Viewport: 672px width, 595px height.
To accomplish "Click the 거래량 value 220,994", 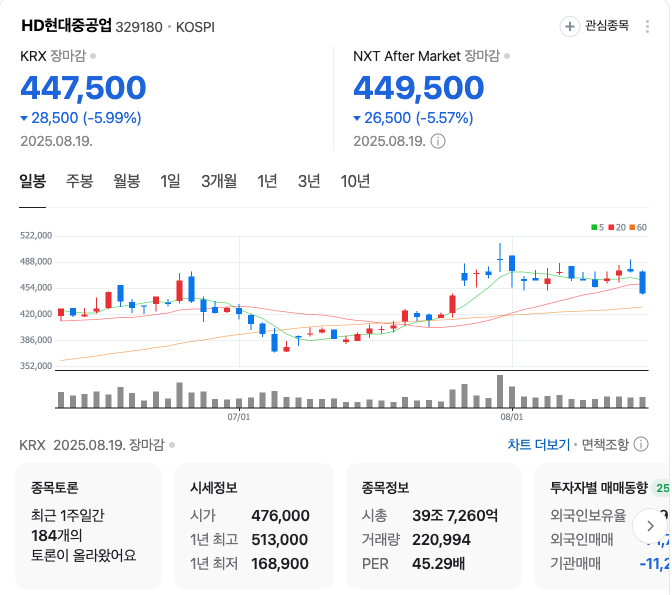I will pyautogui.click(x=441, y=540).
